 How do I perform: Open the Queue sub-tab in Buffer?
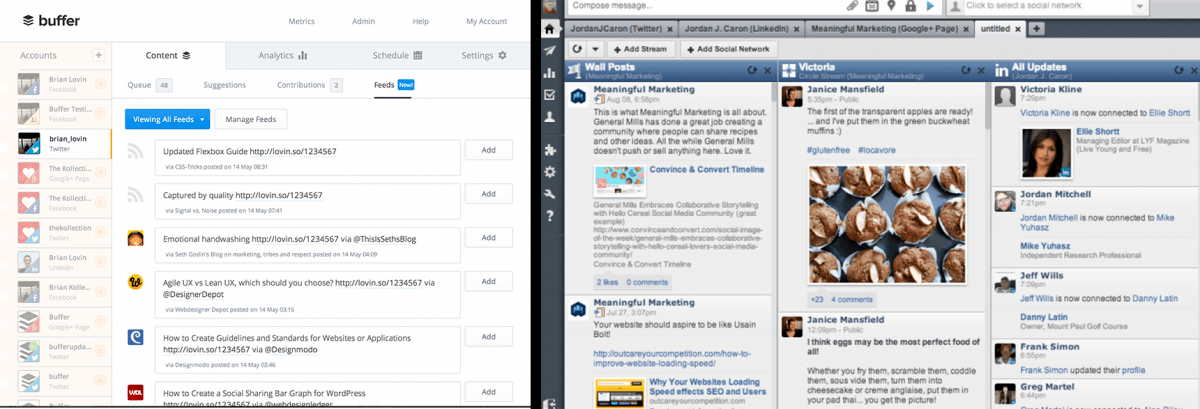click(x=149, y=86)
